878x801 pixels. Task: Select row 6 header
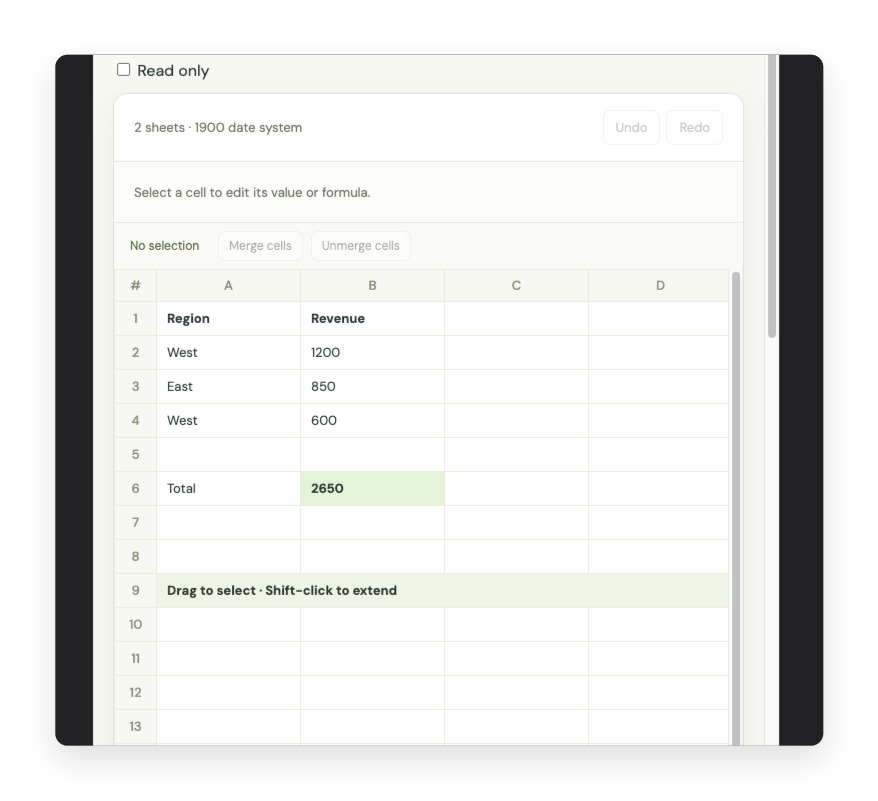click(x=136, y=488)
